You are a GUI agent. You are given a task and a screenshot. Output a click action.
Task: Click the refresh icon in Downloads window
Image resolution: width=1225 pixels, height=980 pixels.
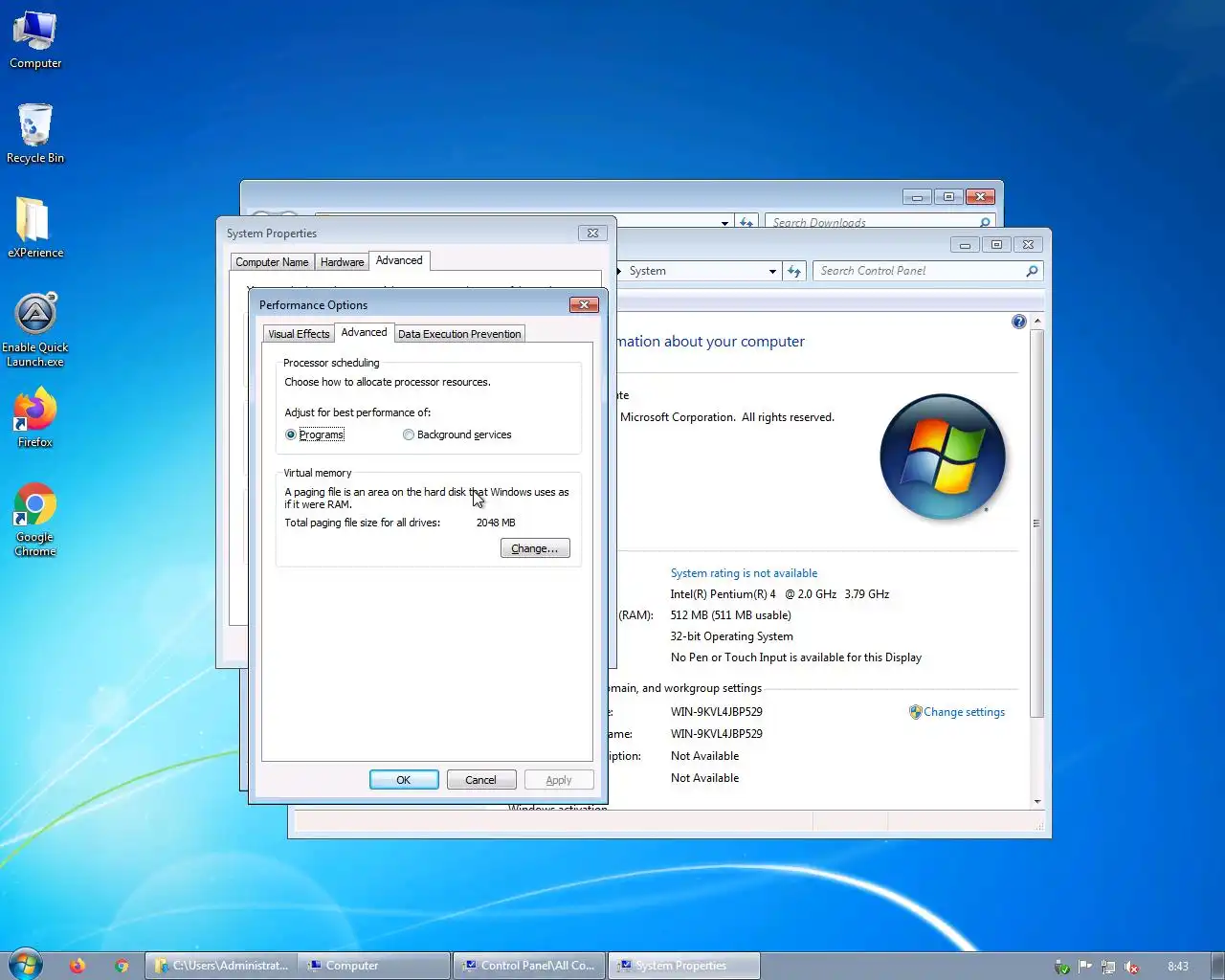click(x=747, y=222)
